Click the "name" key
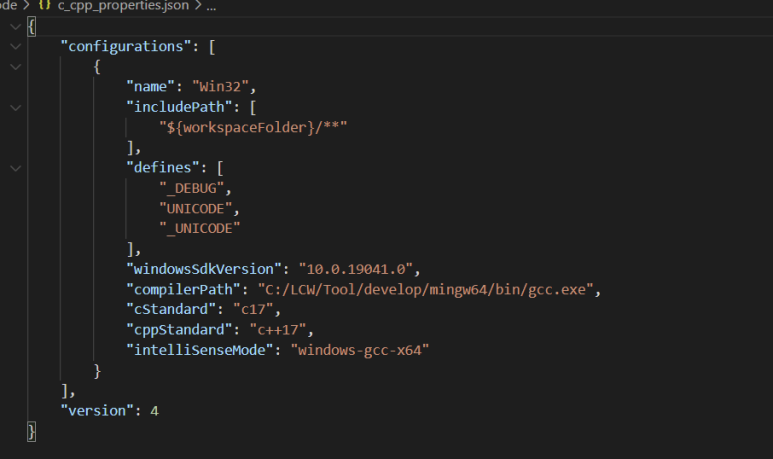This screenshot has width=773, height=459. pos(150,87)
